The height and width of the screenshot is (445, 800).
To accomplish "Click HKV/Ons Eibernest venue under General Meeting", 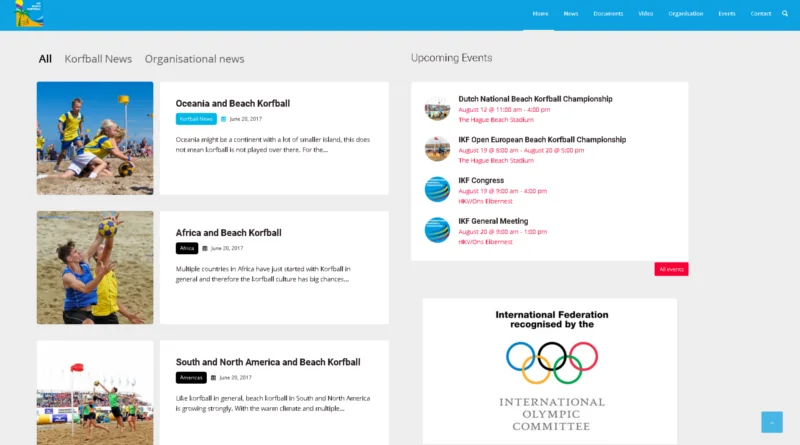I will (485, 242).
